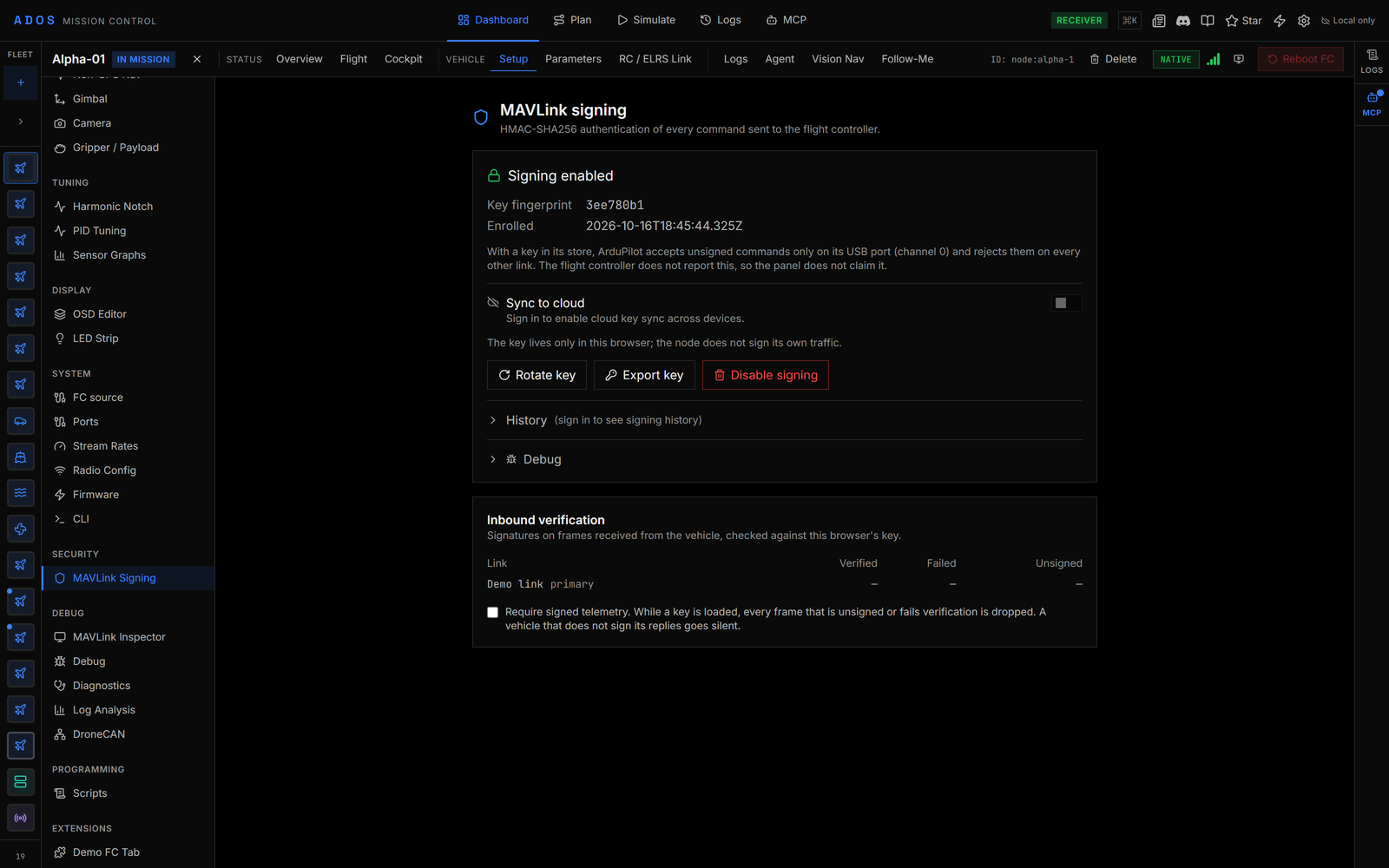This screenshot has width=1389, height=868.
Task: Switch to the Cockpit tab
Action: 403,59
